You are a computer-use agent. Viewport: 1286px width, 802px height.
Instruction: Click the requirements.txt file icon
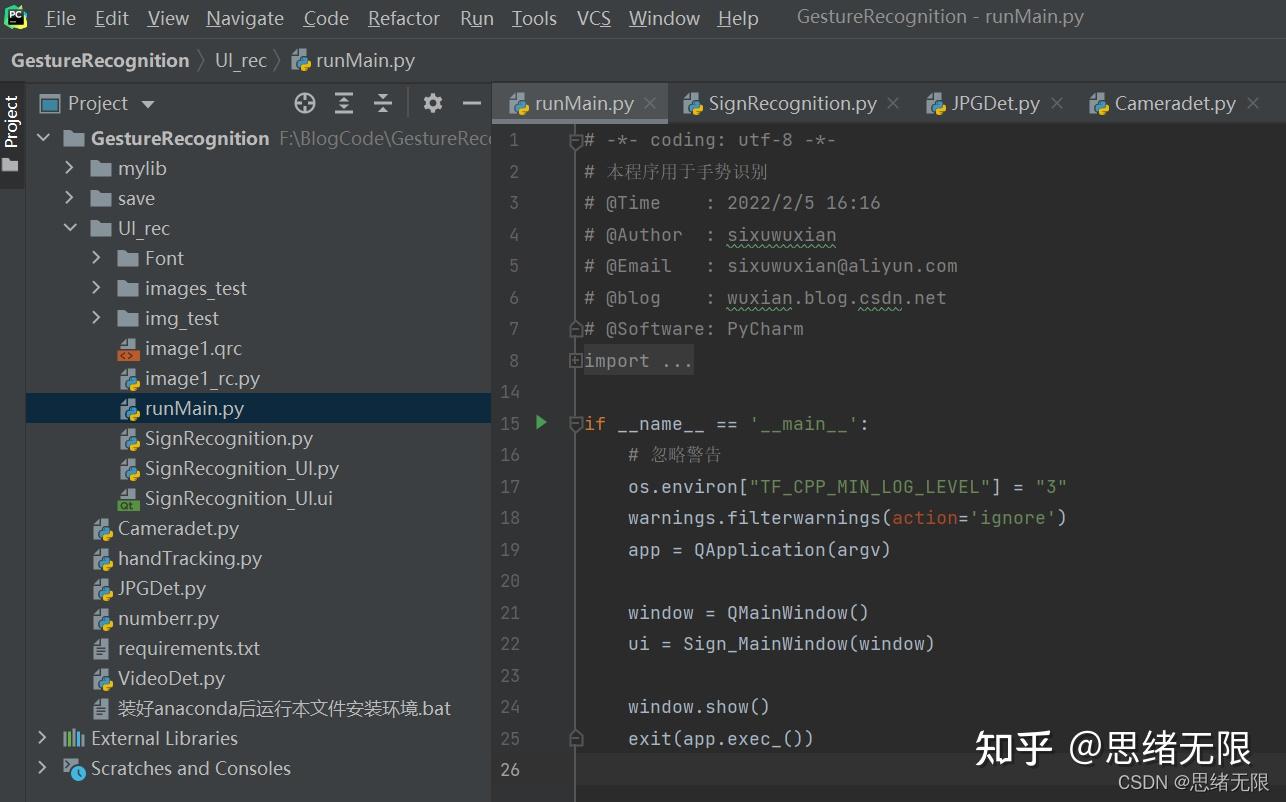click(x=101, y=649)
